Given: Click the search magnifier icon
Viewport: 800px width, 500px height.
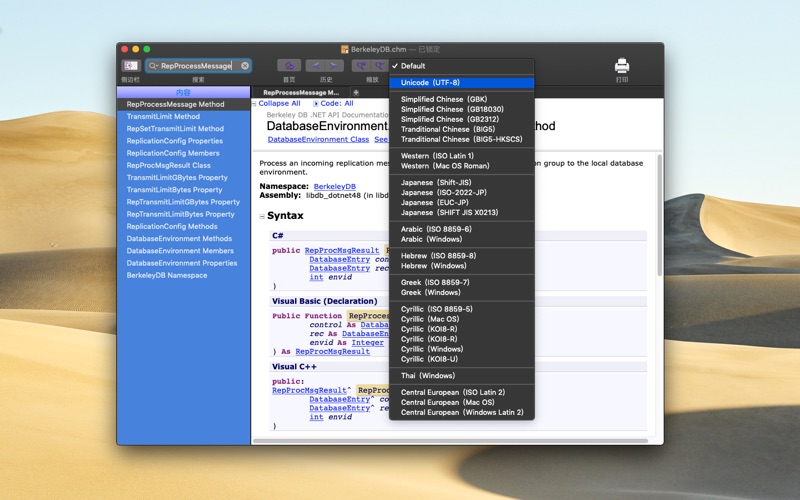Looking at the screenshot, I should click(153, 66).
